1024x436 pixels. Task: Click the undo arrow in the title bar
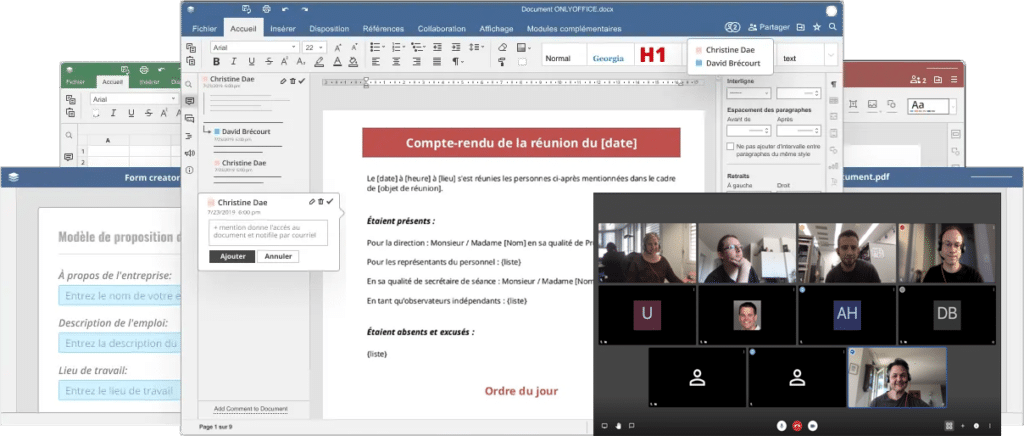click(x=285, y=9)
